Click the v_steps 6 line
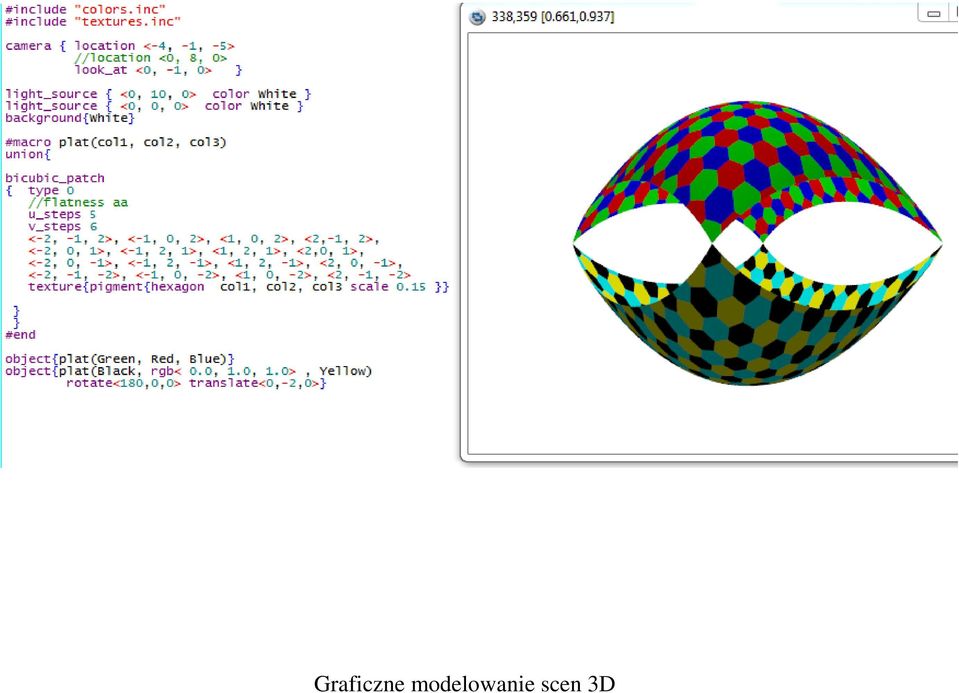 (62, 227)
